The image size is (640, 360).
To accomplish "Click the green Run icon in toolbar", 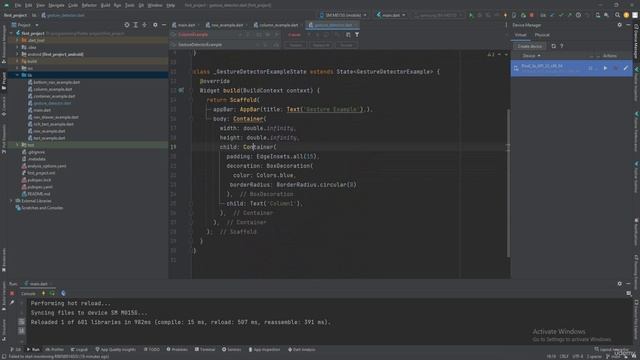I will click(471, 15).
